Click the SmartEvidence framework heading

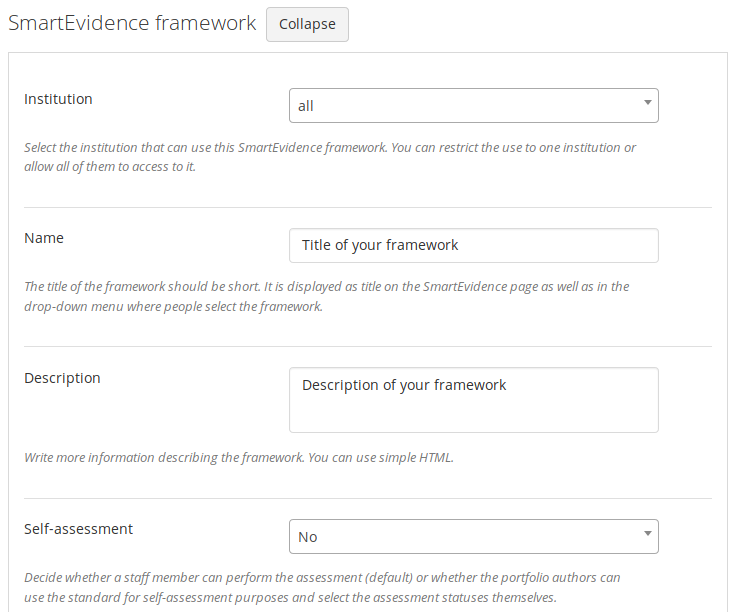click(132, 23)
